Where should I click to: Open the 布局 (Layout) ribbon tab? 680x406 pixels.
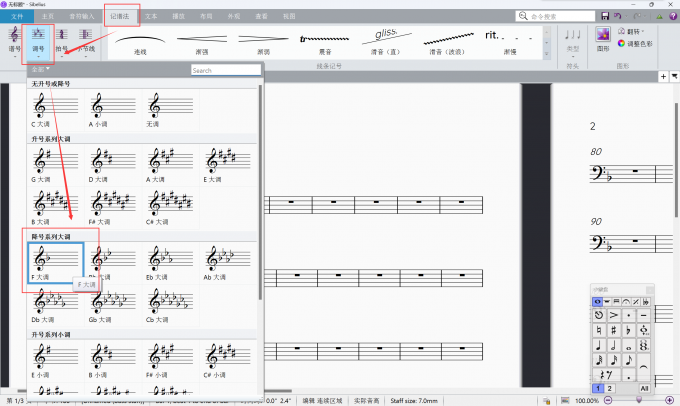click(206, 16)
